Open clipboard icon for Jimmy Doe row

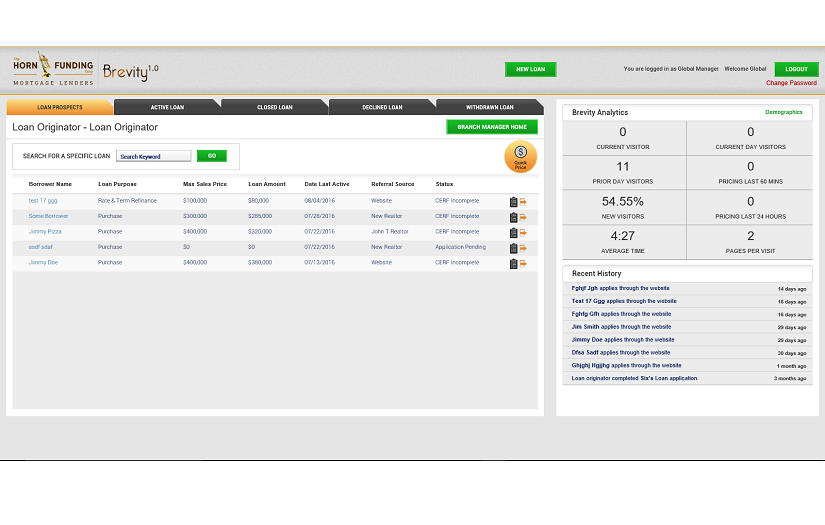pos(514,264)
